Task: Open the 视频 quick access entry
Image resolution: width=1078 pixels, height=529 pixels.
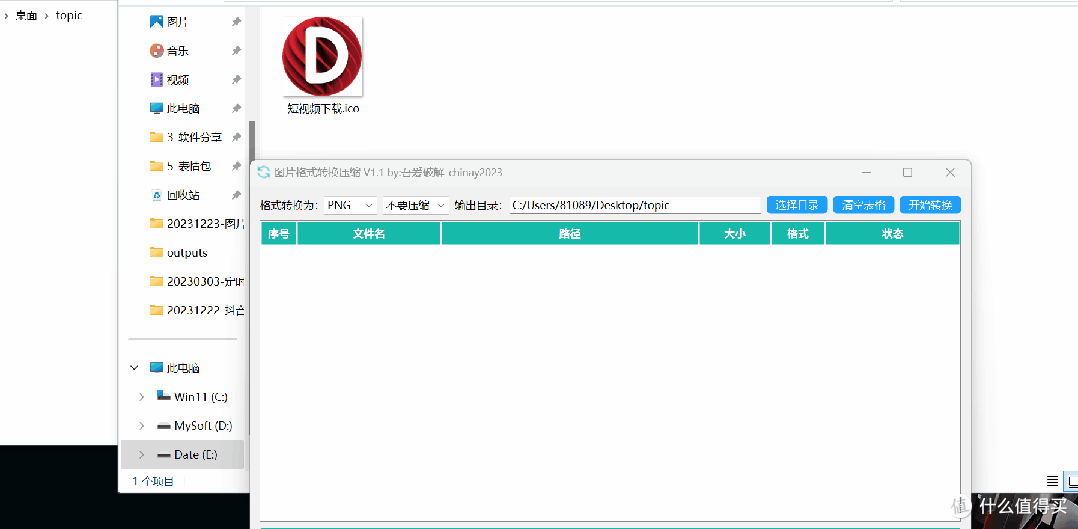Action: click(168, 80)
